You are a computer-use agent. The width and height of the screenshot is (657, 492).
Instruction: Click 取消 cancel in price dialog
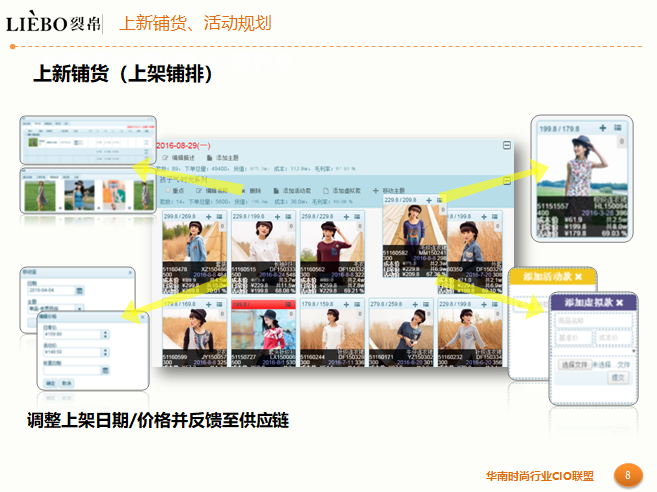pos(66,383)
